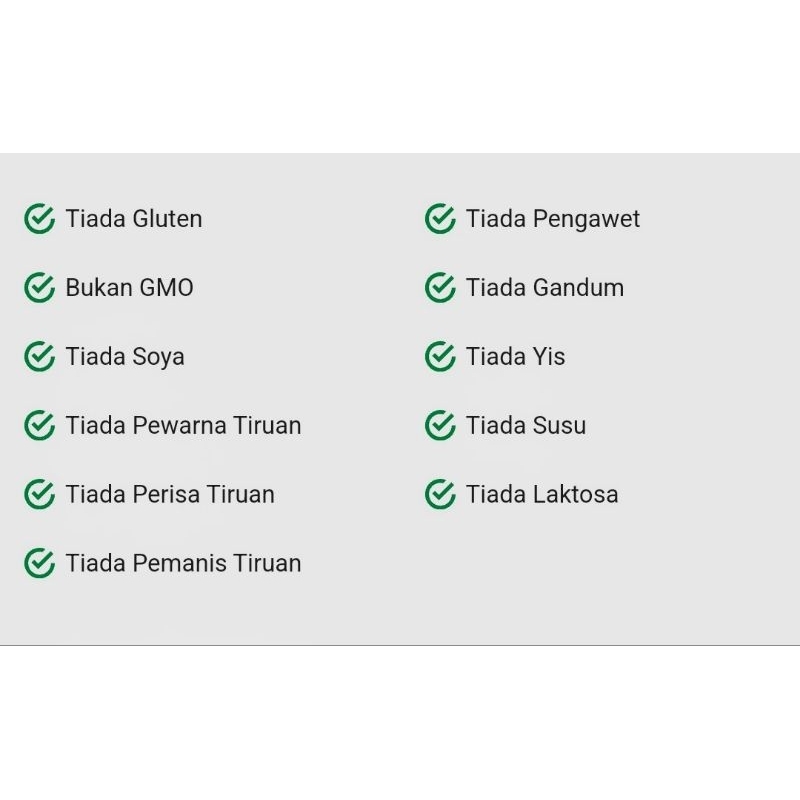Image resolution: width=800 pixels, height=800 pixels.
Task: Click the checkmark icon beside Bukan GMO
Action: point(39,288)
